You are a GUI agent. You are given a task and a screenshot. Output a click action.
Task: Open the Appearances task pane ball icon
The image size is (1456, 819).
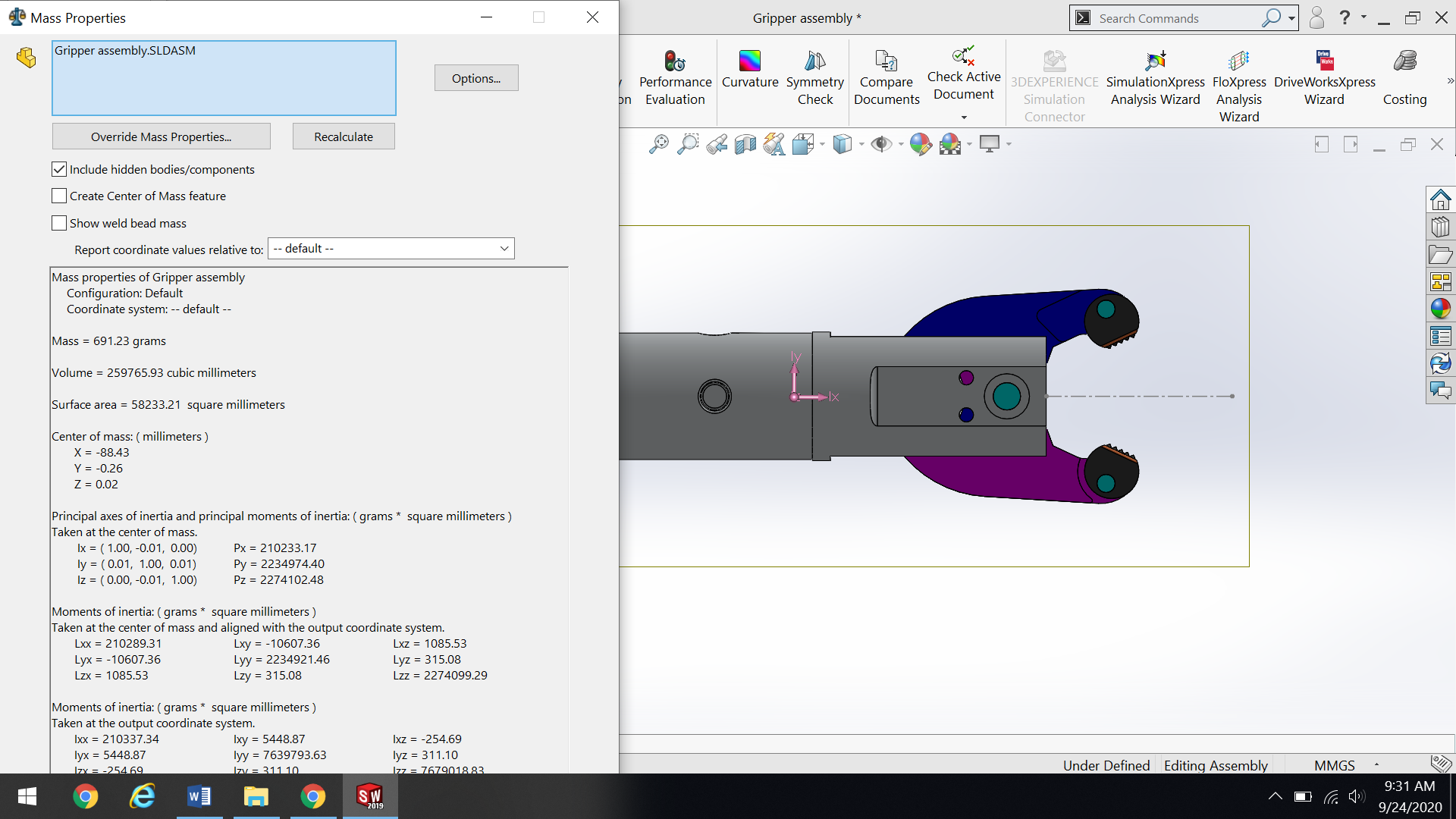[1440, 309]
